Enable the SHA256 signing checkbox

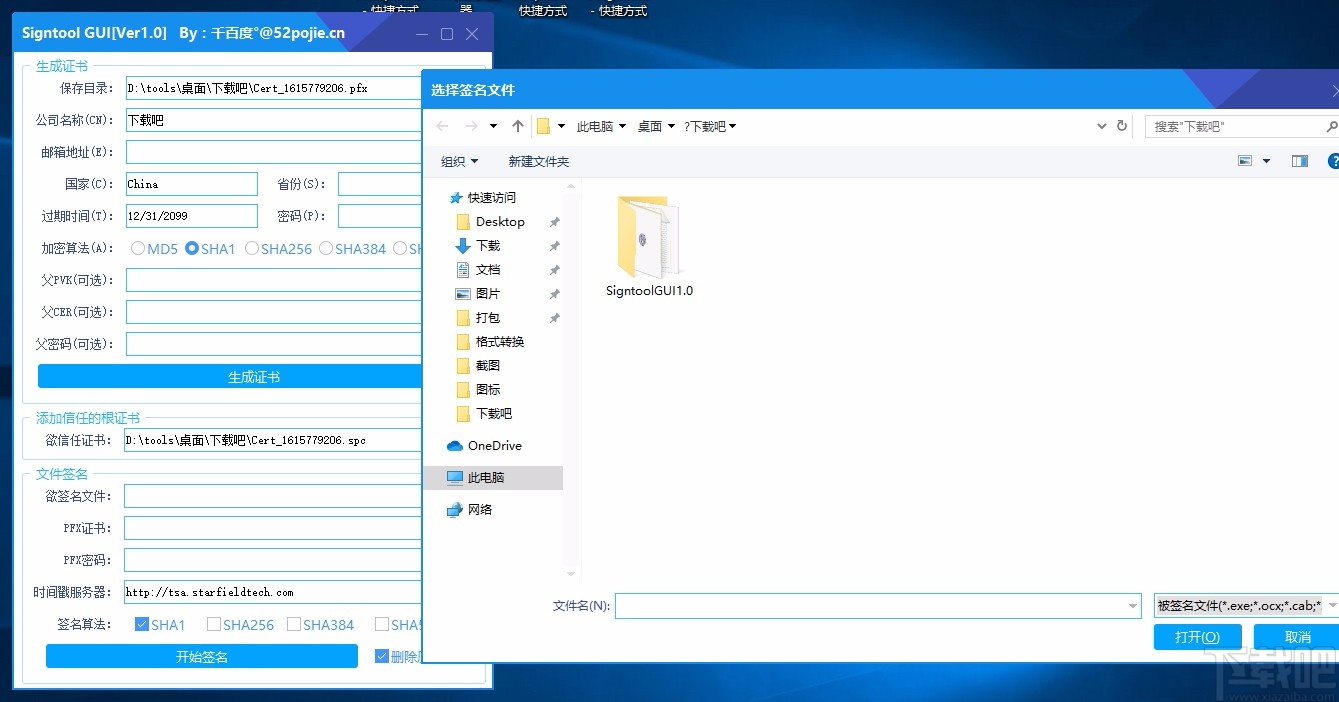214,624
